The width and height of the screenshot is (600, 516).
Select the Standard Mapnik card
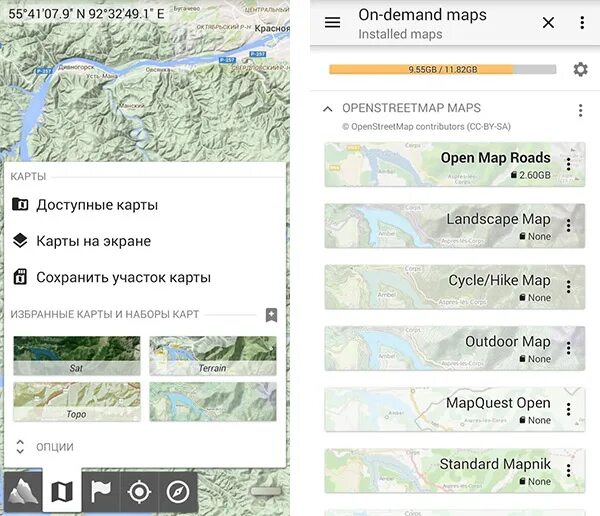tap(455, 471)
